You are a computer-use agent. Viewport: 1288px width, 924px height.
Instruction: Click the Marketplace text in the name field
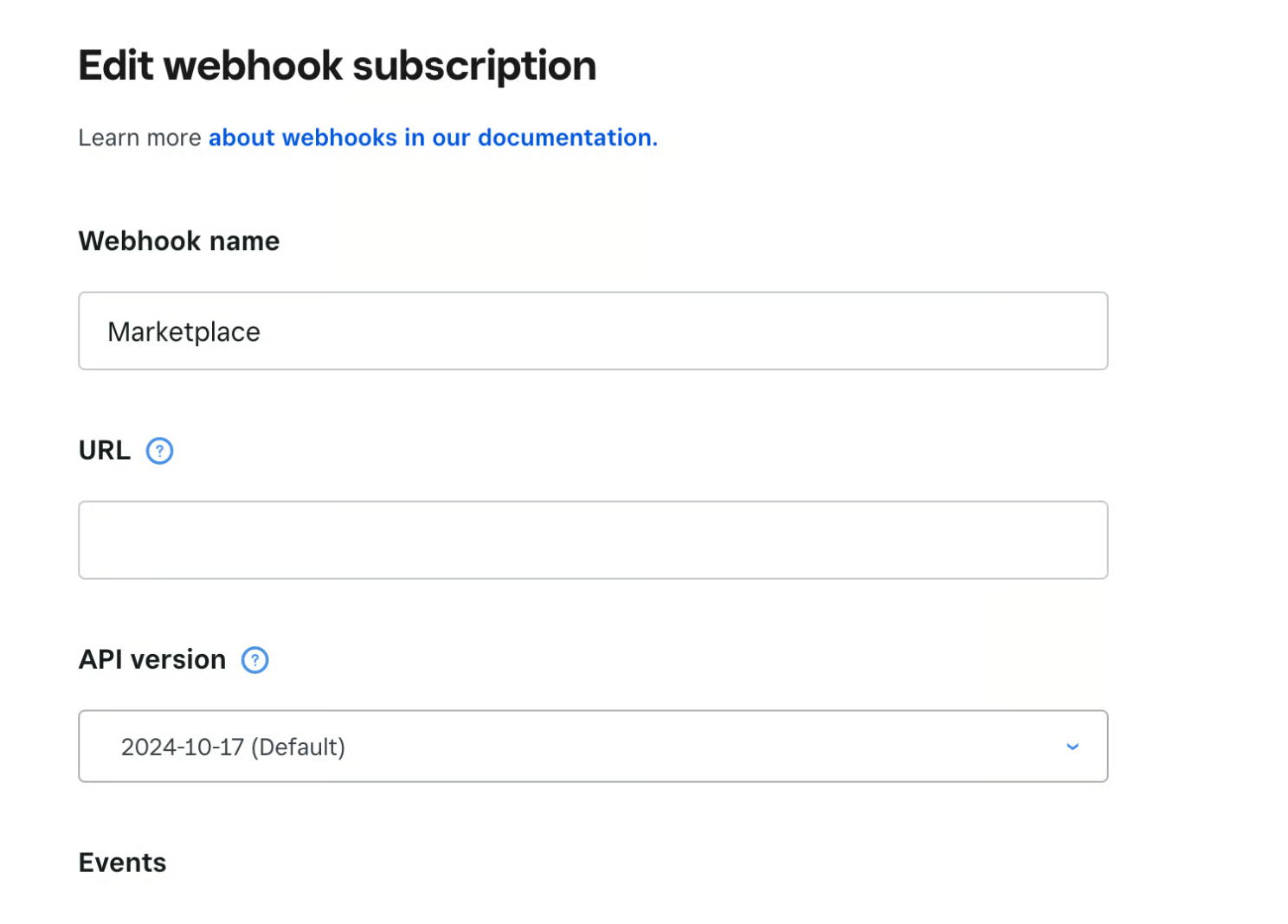184,332
